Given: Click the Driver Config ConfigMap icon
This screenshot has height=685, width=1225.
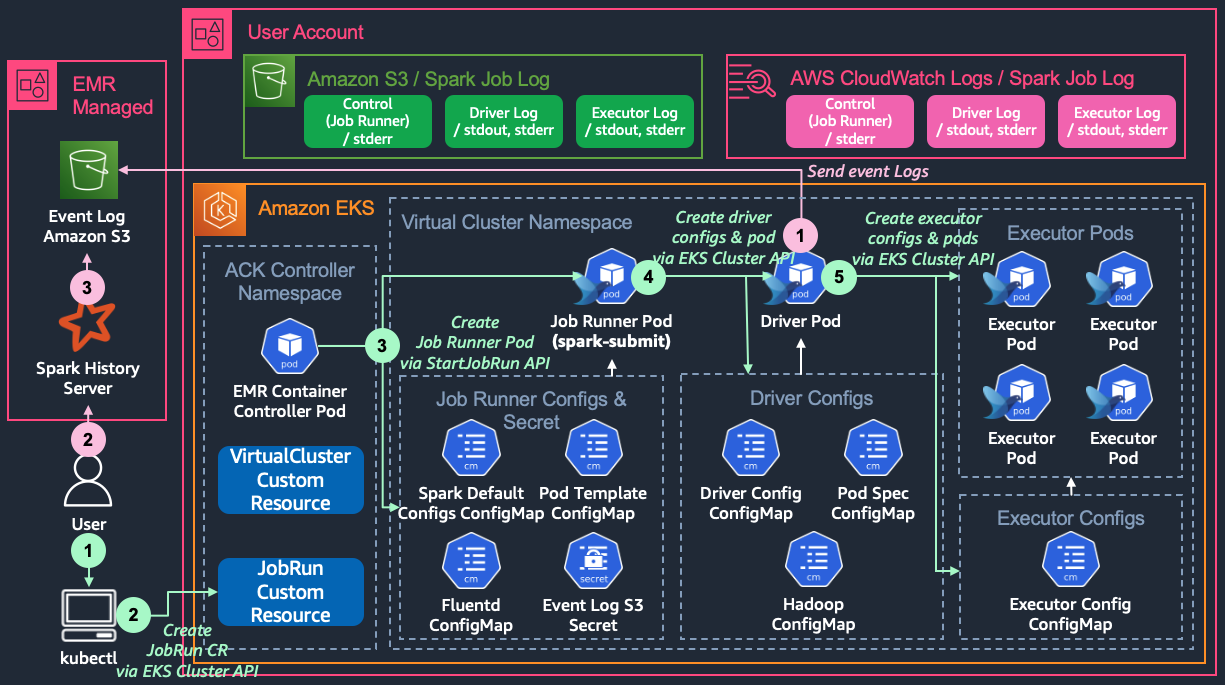Looking at the screenshot, I should click(751, 450).
